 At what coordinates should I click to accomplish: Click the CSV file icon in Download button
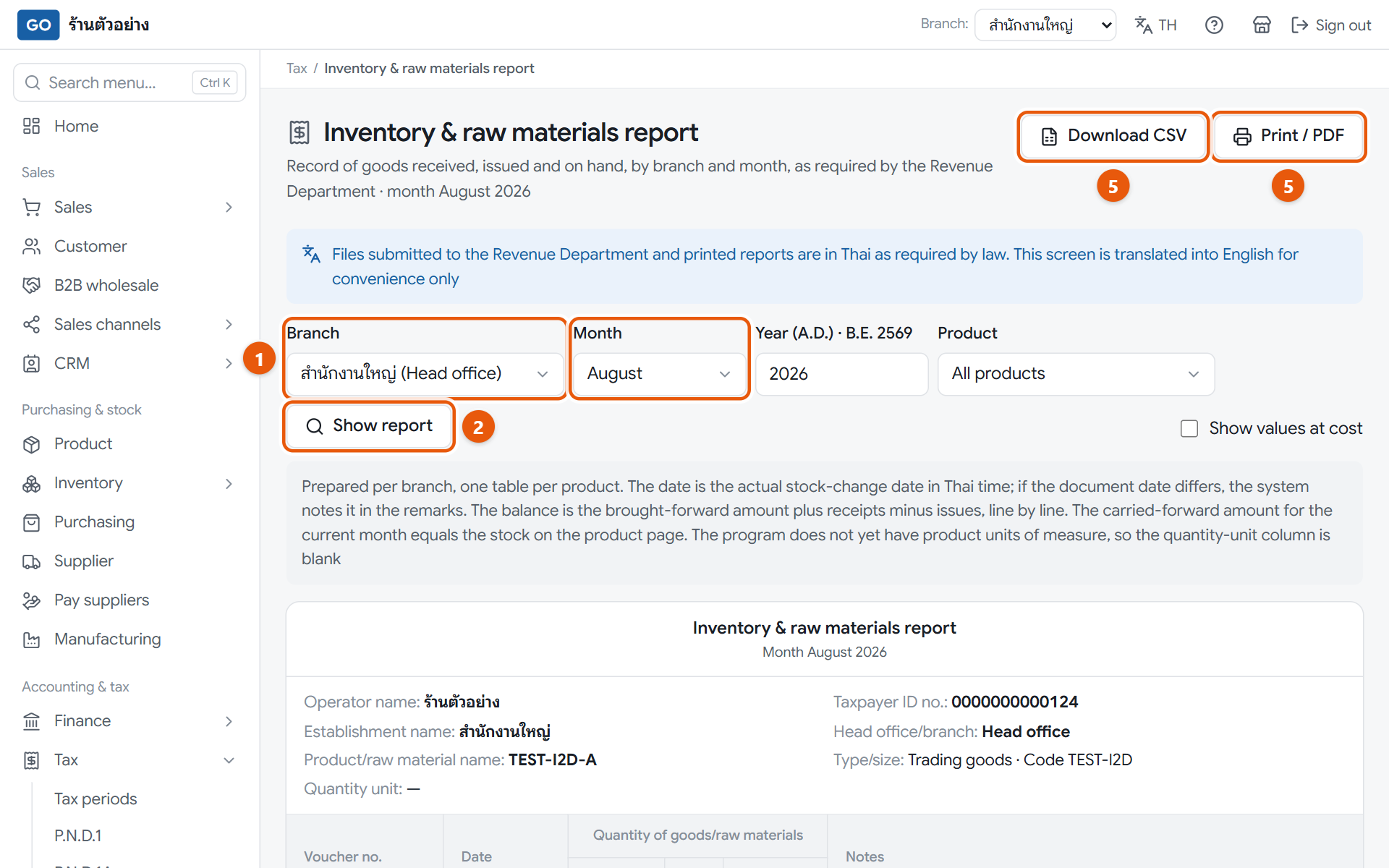click(x=1049, y=136)
